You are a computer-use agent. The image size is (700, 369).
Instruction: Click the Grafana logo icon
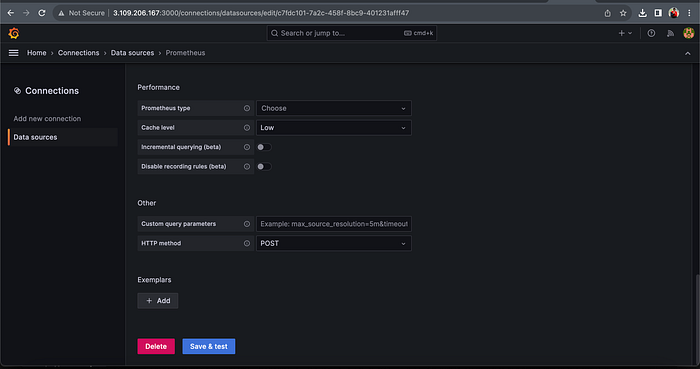(14, 33)
